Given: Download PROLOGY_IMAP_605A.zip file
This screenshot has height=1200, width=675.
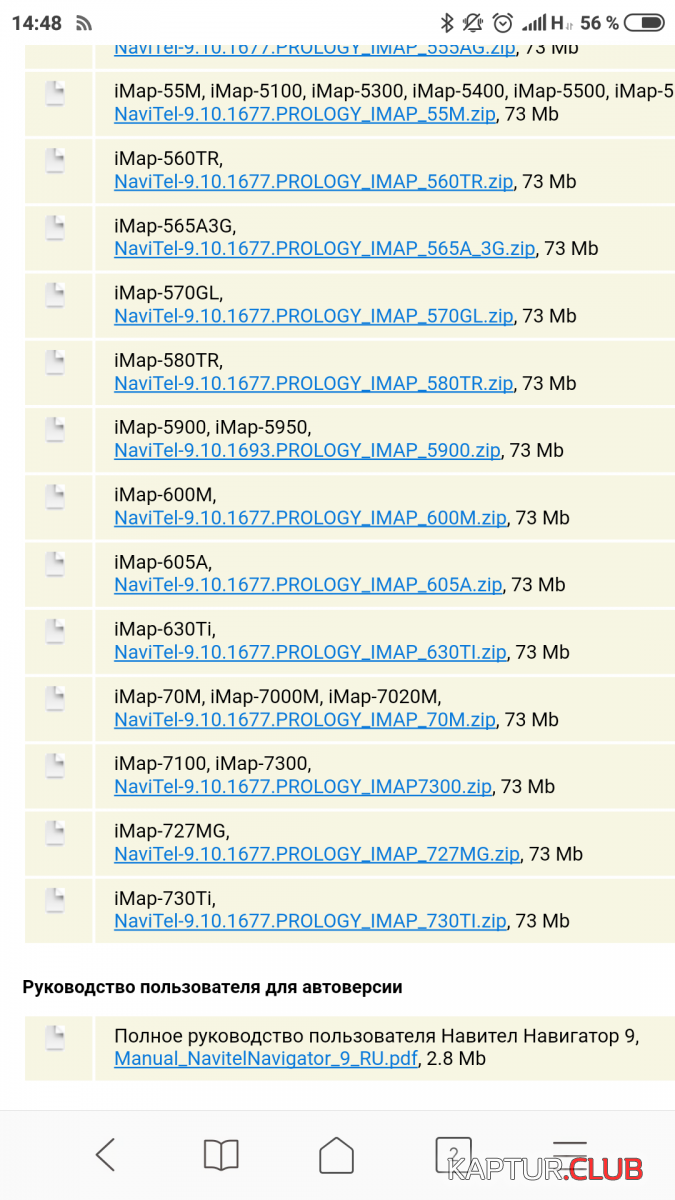Looking at the screenshot, I should [x=307, y=585].
